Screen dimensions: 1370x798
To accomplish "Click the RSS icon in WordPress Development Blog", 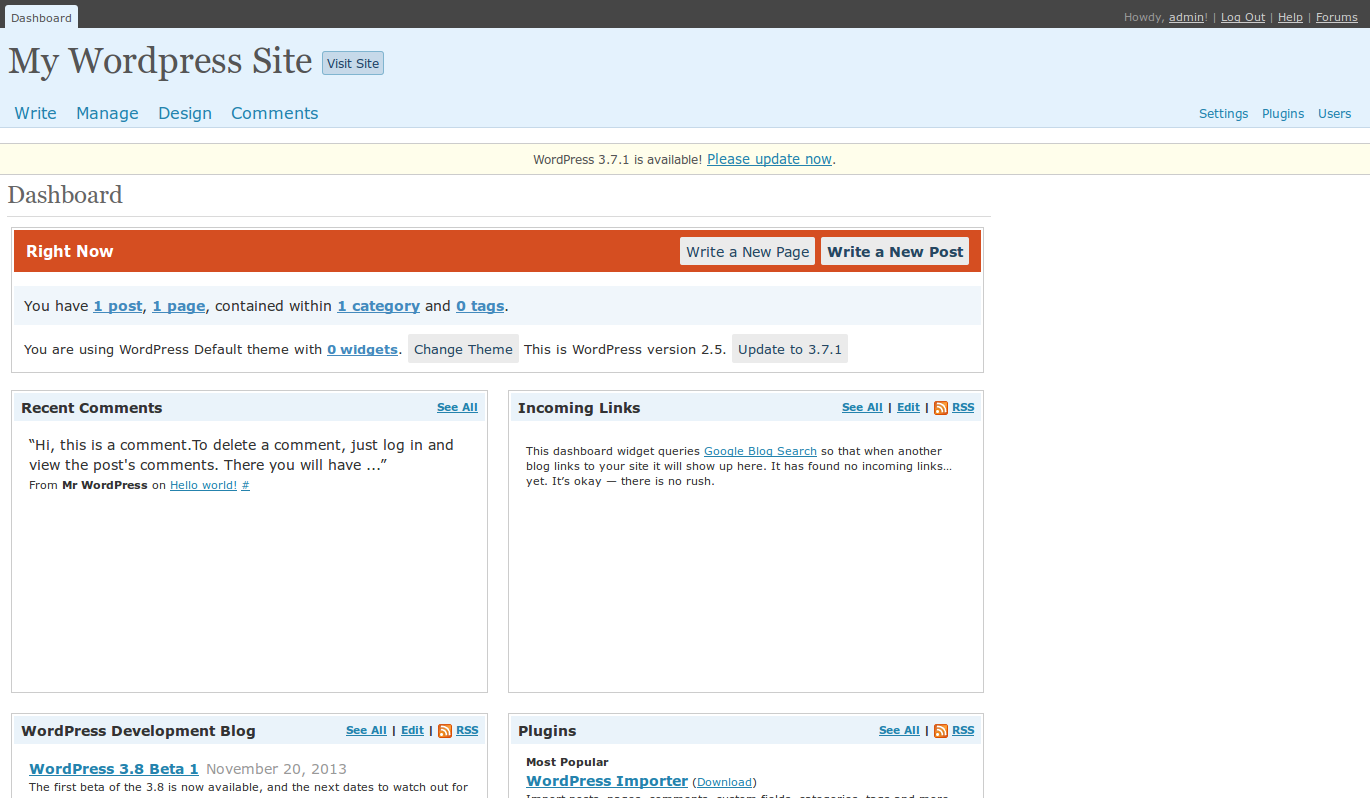I will click(445, 731).
